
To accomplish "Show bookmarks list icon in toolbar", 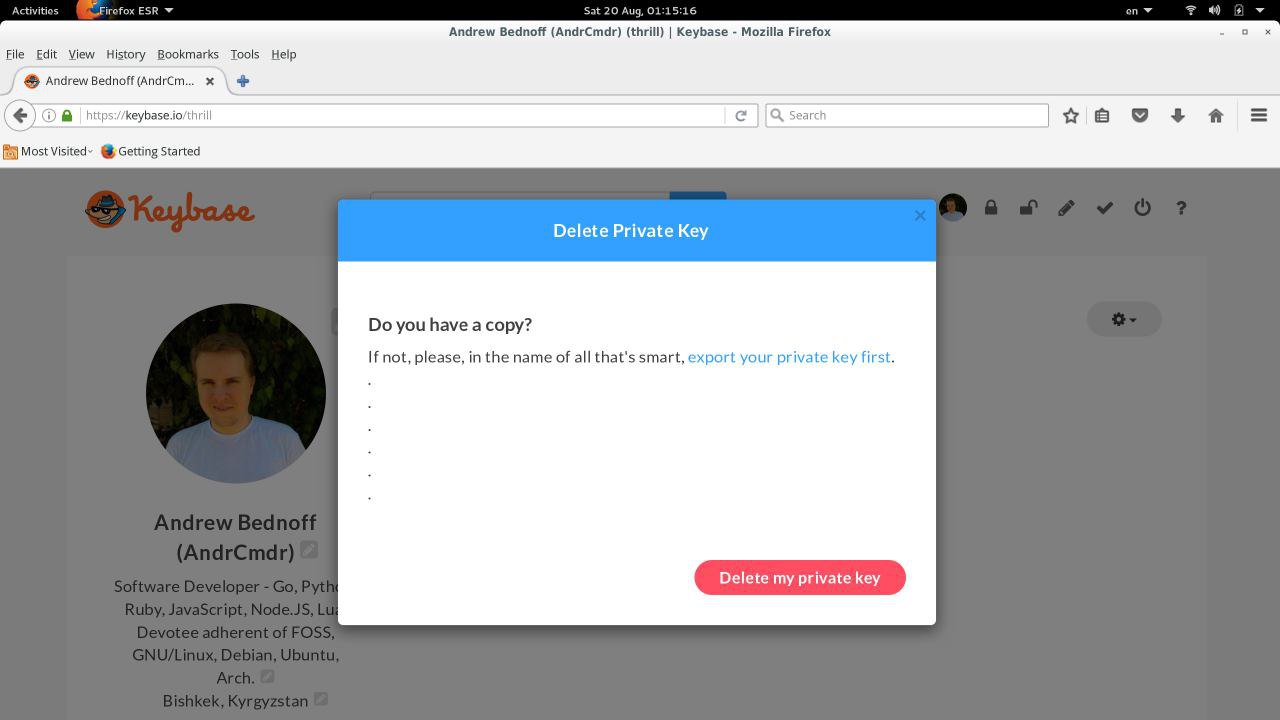I will 1102,115.
